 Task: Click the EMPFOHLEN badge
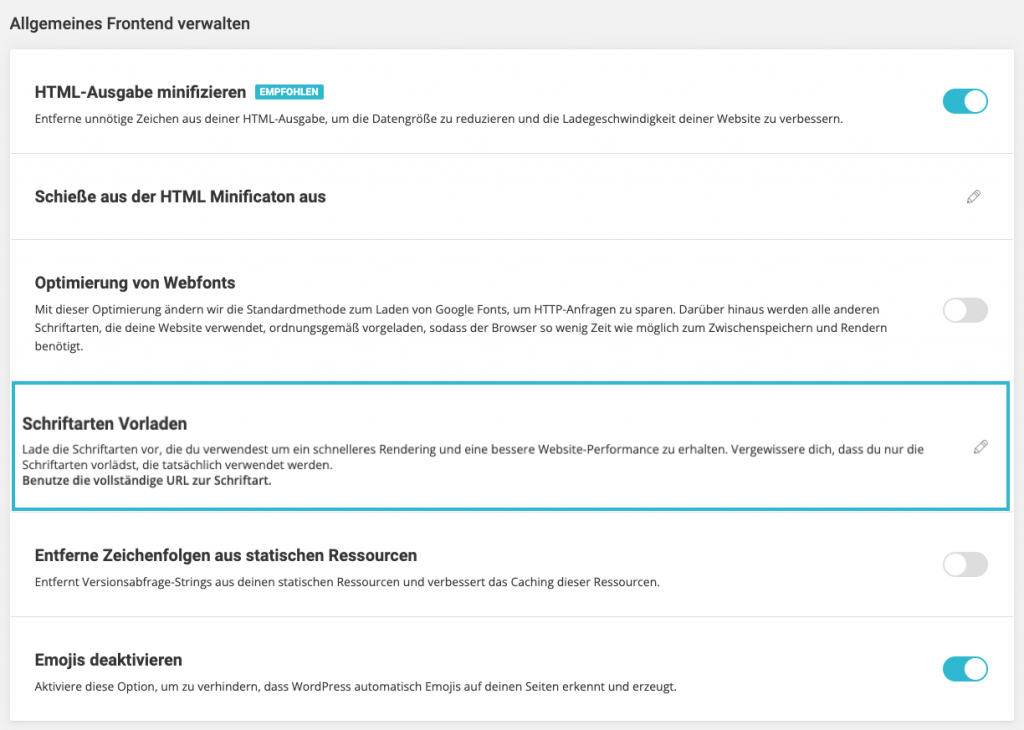(289, 92)
